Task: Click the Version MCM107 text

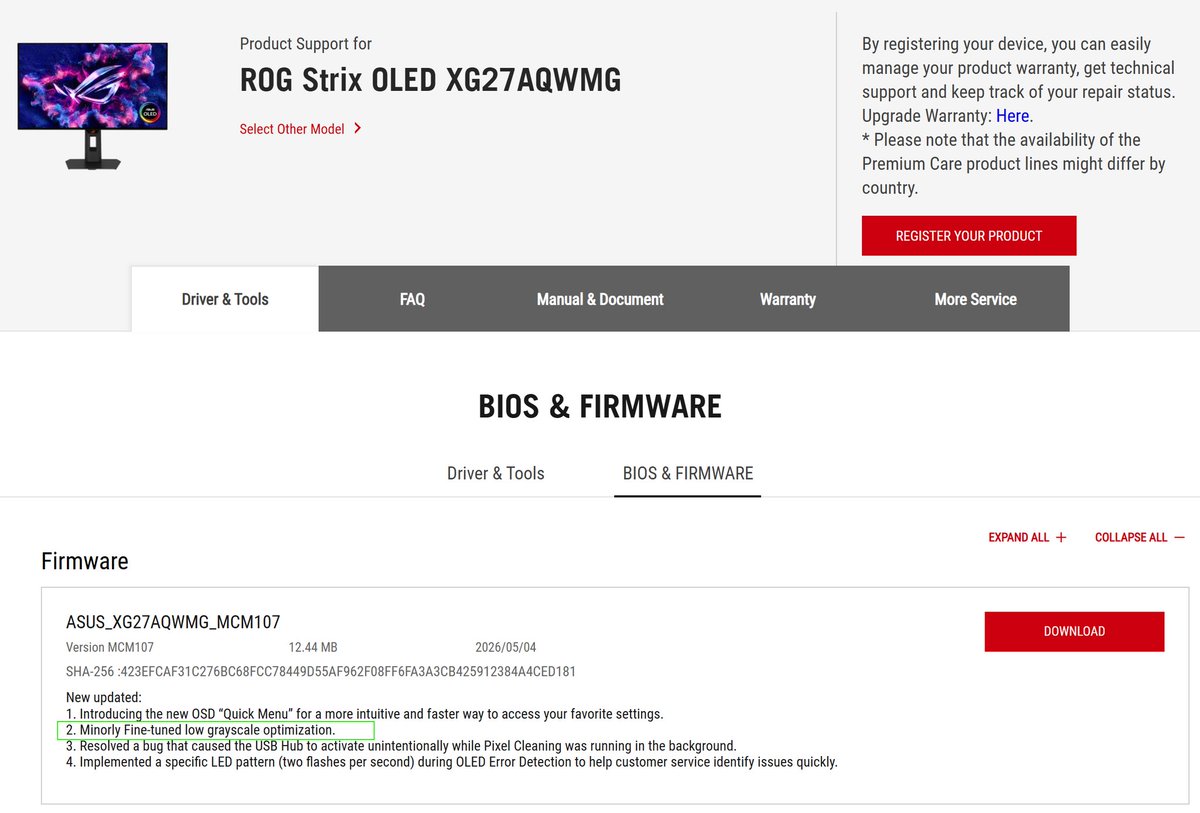Action: point(110,647)
